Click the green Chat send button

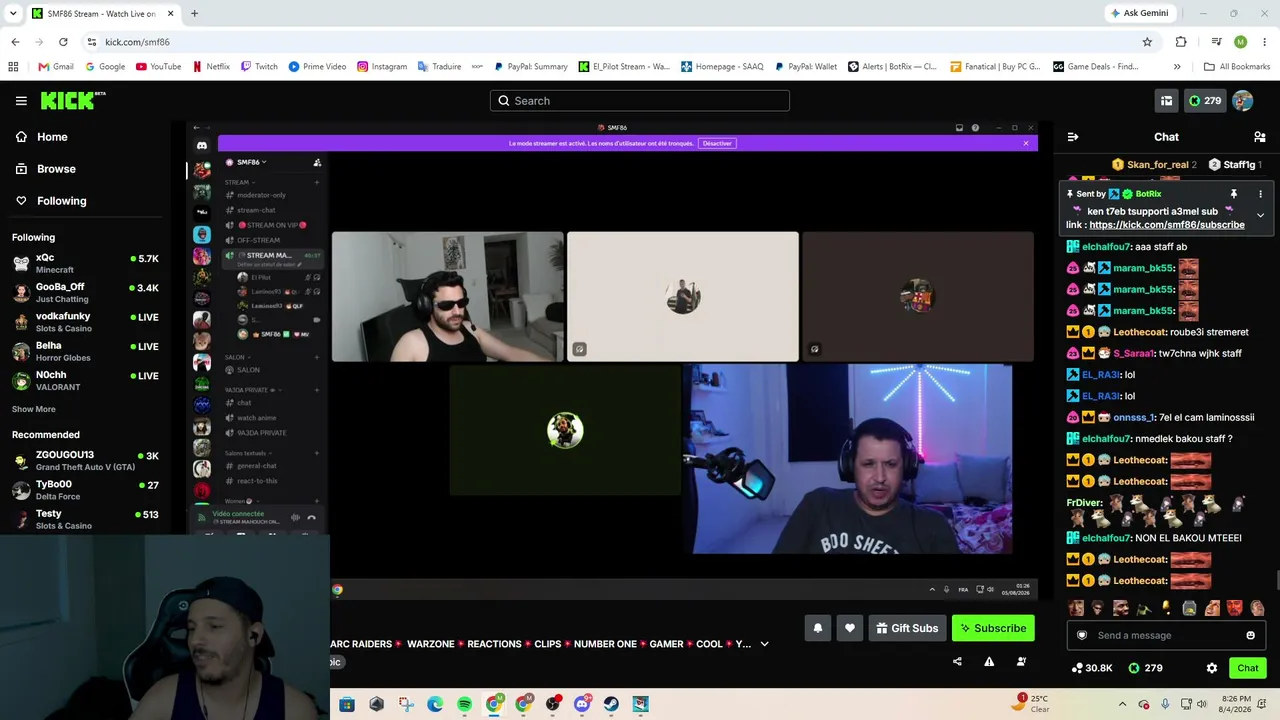coord(1248,668)
